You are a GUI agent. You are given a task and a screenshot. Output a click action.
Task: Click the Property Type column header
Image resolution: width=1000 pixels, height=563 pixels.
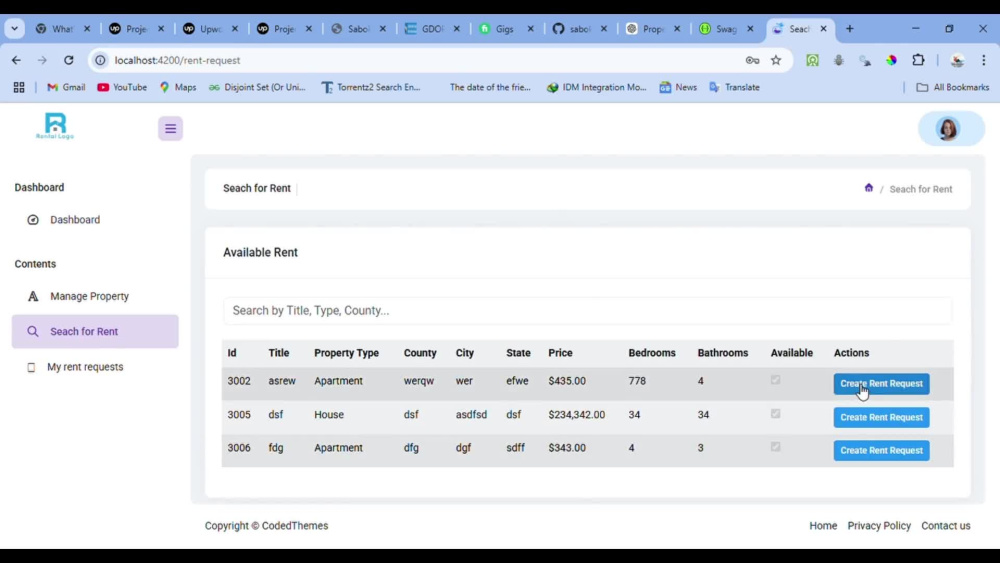point(346,353)
